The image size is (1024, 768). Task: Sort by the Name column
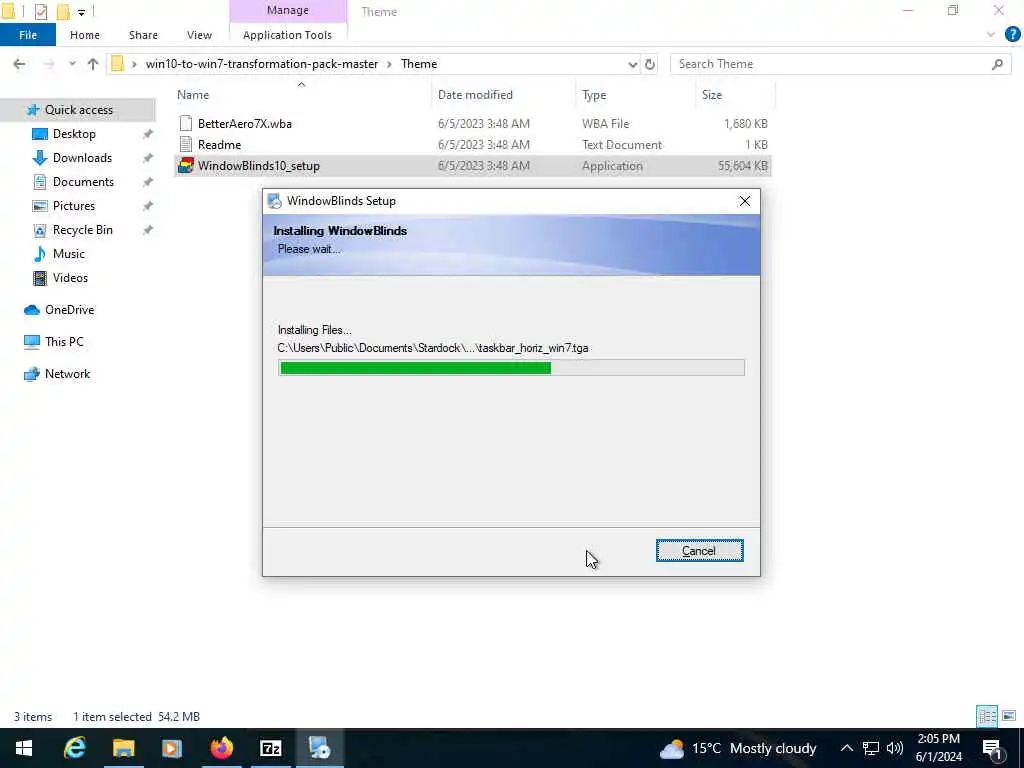[193, 95]
